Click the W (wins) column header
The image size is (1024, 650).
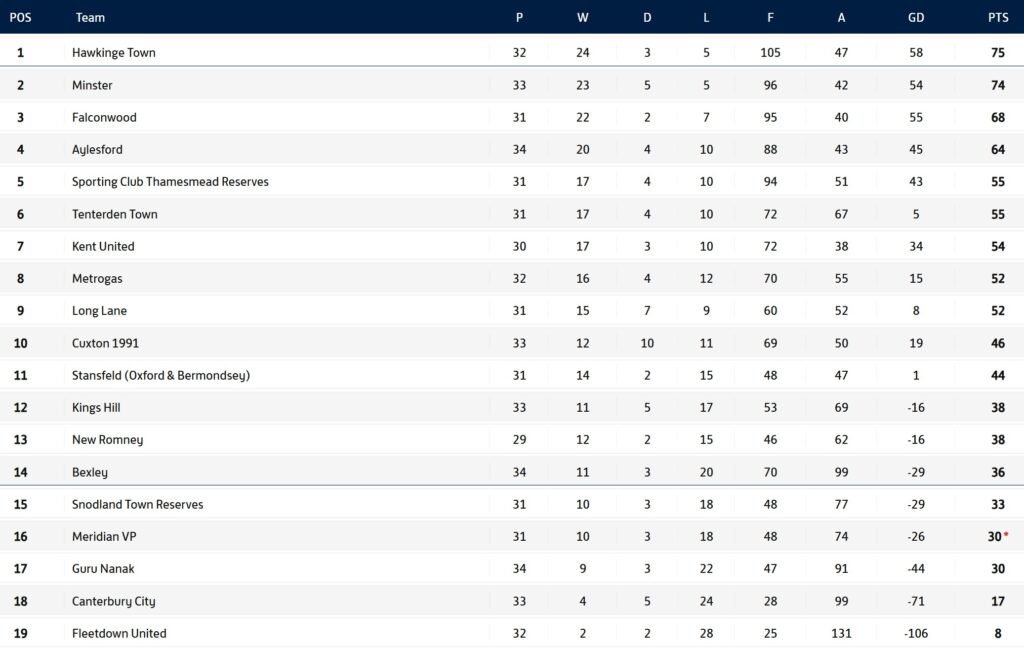(x=583, y=17)
